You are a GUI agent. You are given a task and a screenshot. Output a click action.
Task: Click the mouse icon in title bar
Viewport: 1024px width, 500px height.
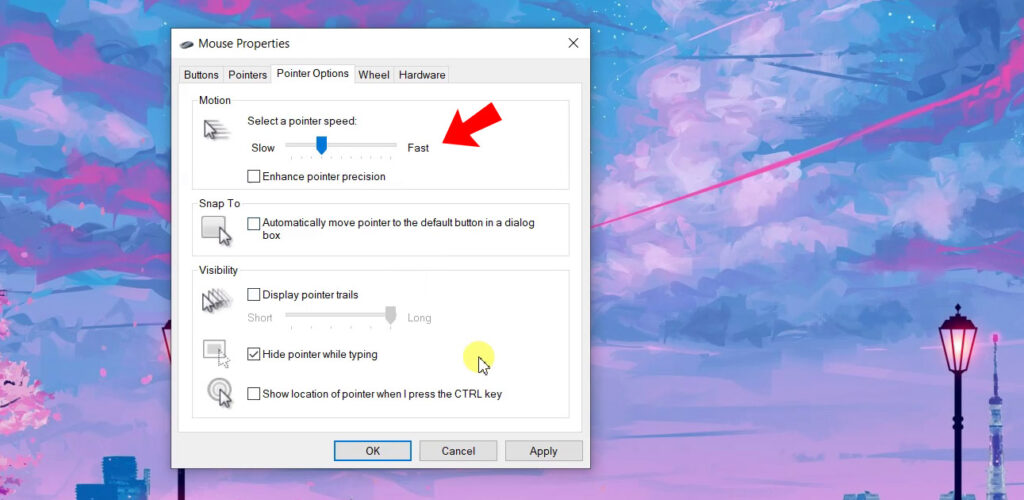(x=186, y=44)
